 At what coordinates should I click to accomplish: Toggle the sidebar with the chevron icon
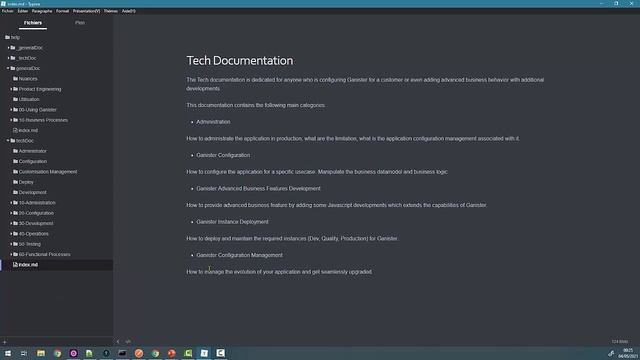(118, 342)
